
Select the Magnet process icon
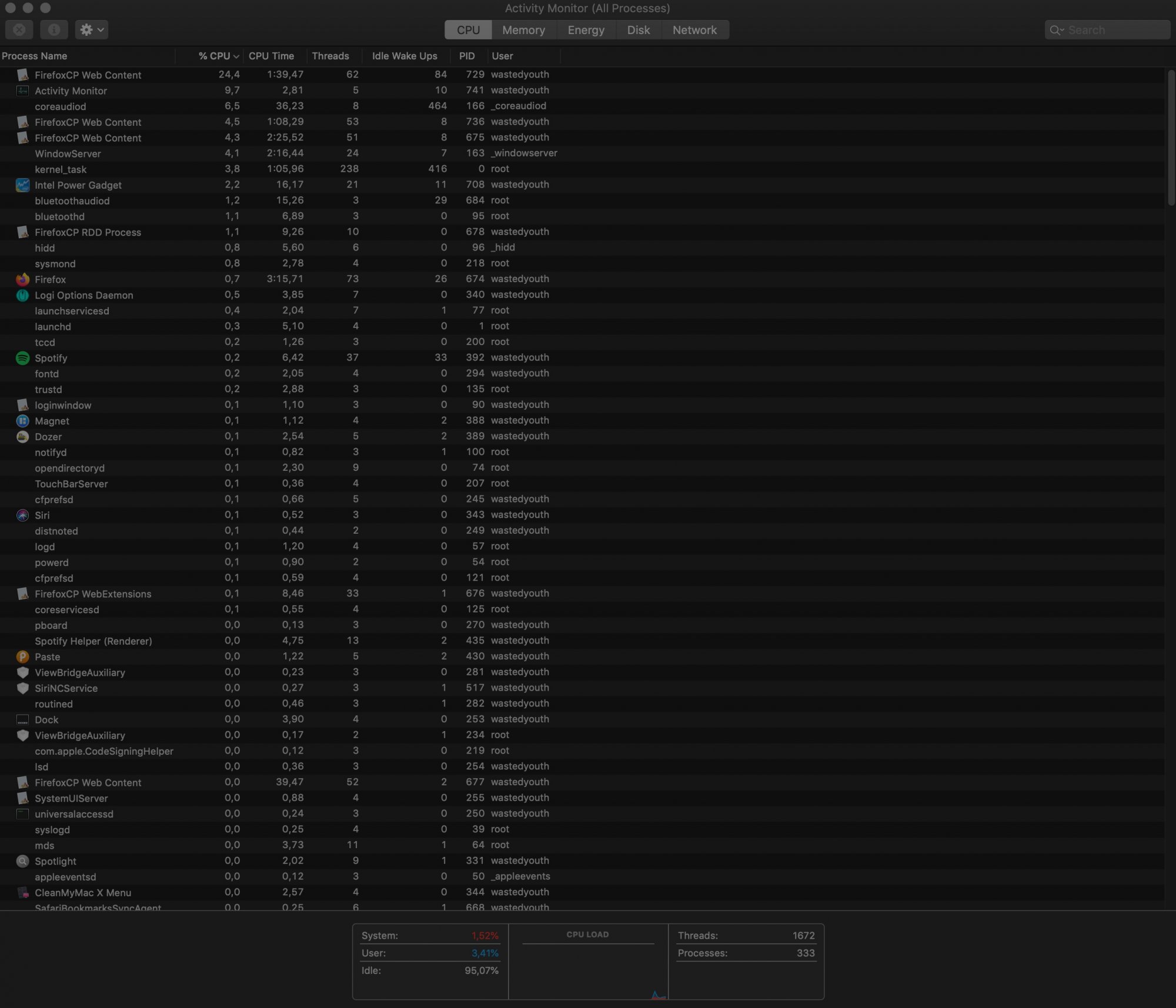click(x=22, y=421)
